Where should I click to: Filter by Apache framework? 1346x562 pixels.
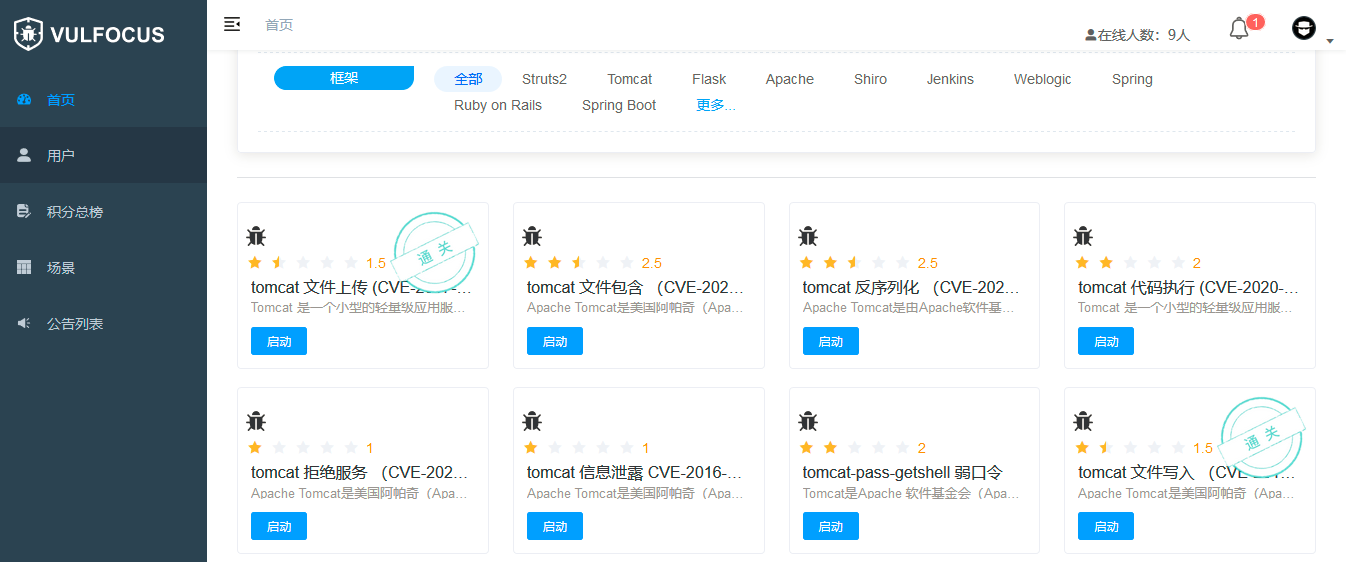pyautogui.click(x=790, y=79)
